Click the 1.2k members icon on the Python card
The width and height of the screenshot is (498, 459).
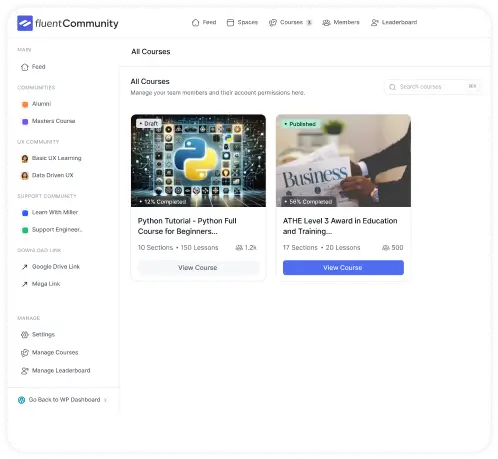click(239, 248)
